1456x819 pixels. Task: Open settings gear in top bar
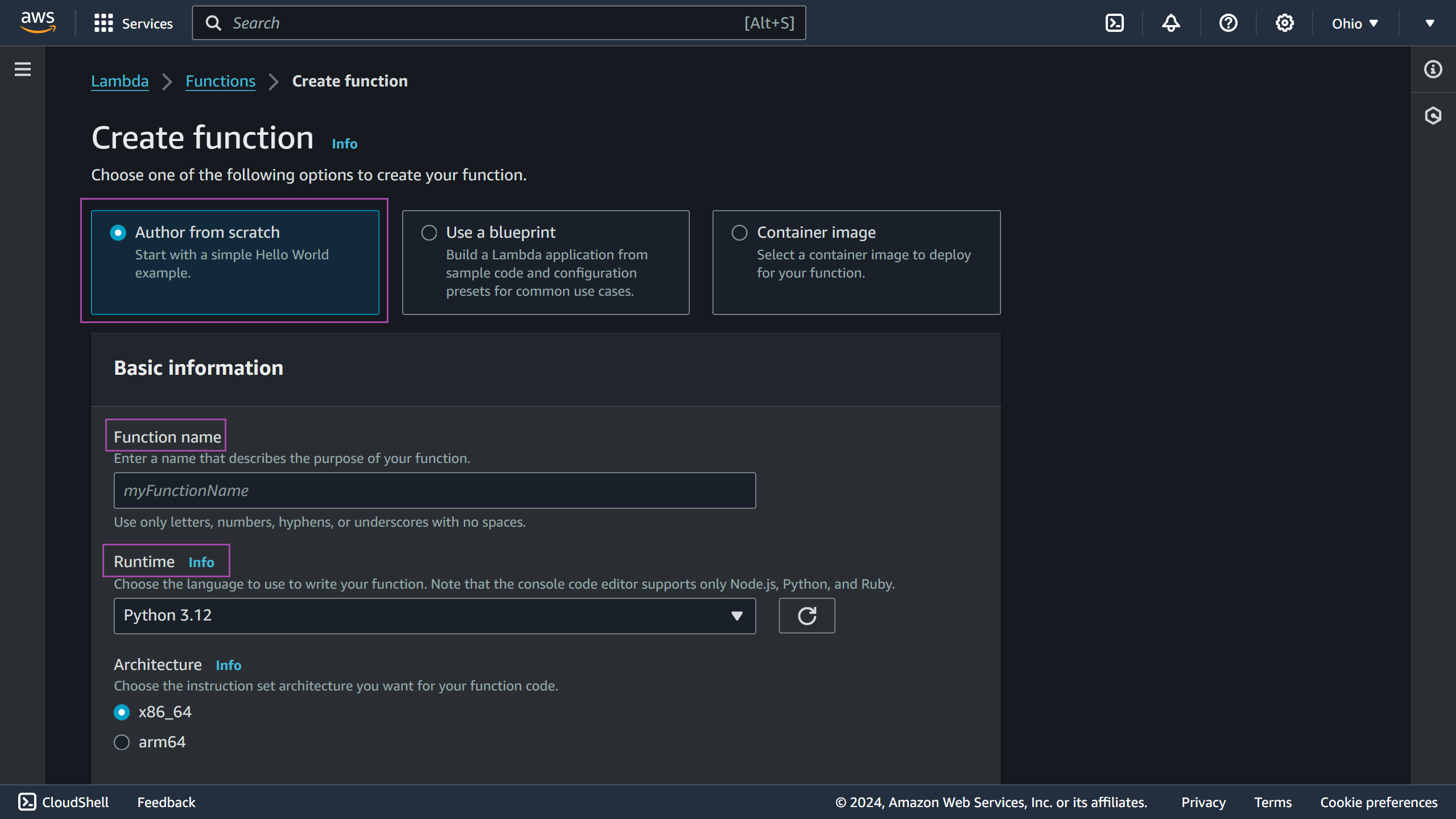[x=1285, y=23]
